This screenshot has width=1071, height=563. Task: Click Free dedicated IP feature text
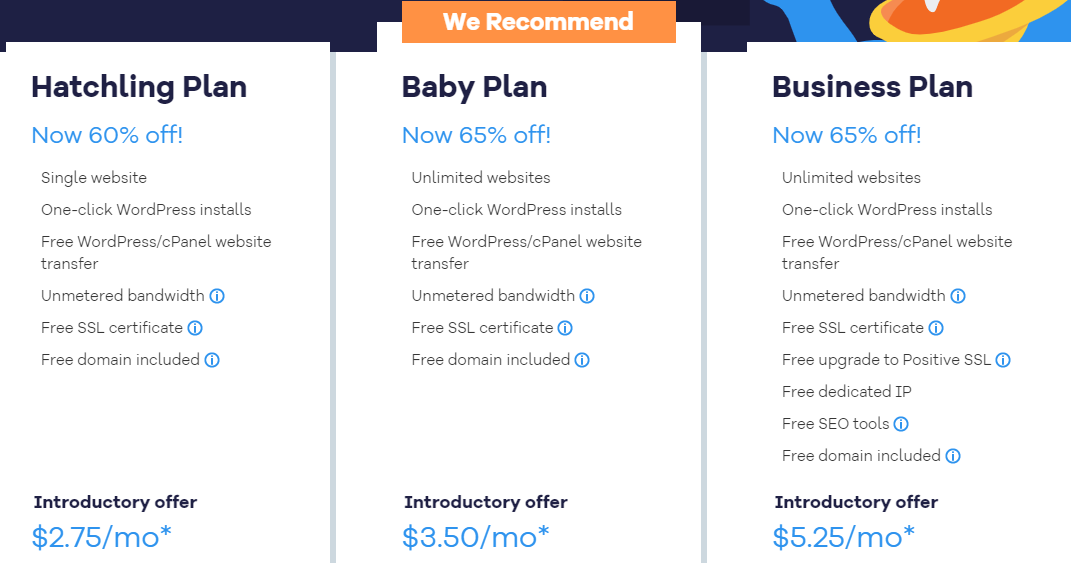(x=846, y=392)
